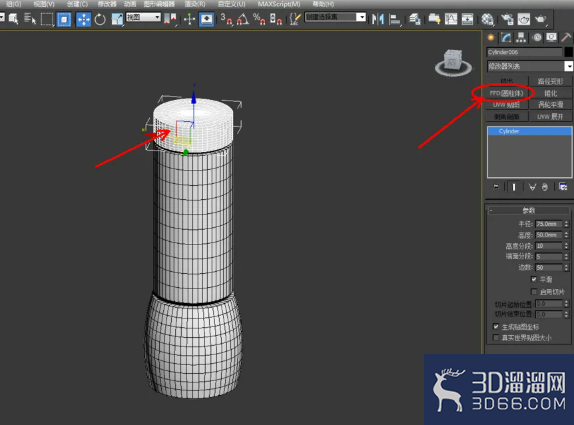Click the 边数 spinner arrows
Screen dimensions: 574x425
tap(566, 268)
